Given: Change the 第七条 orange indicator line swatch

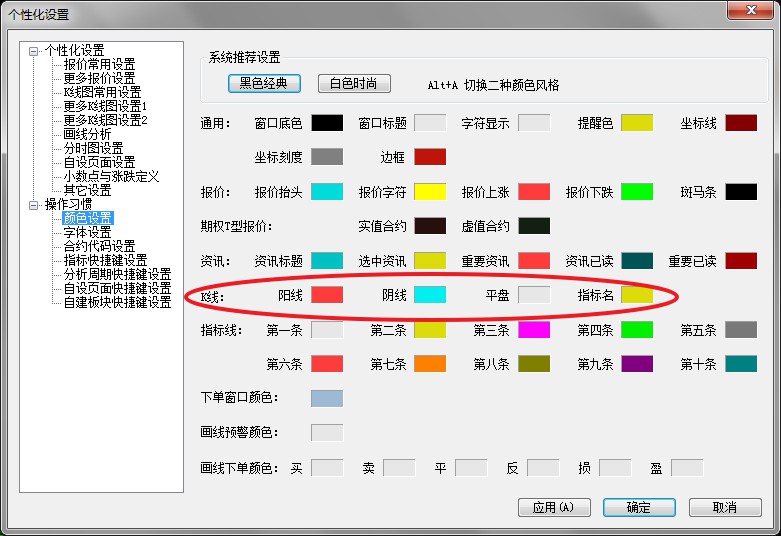Looking at the screenshot, I should (430, 364).
